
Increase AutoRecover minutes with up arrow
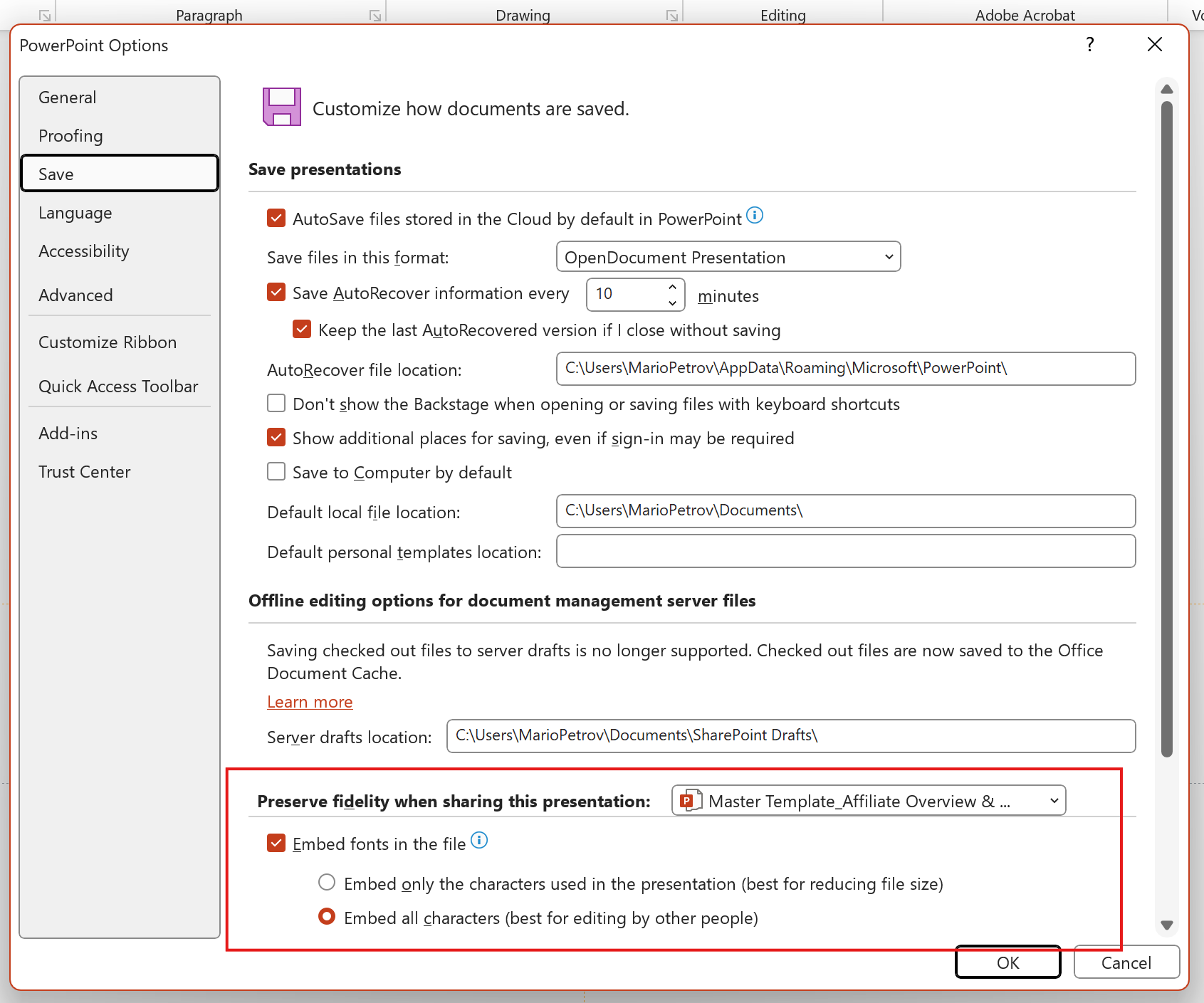[x=672, y=287]
